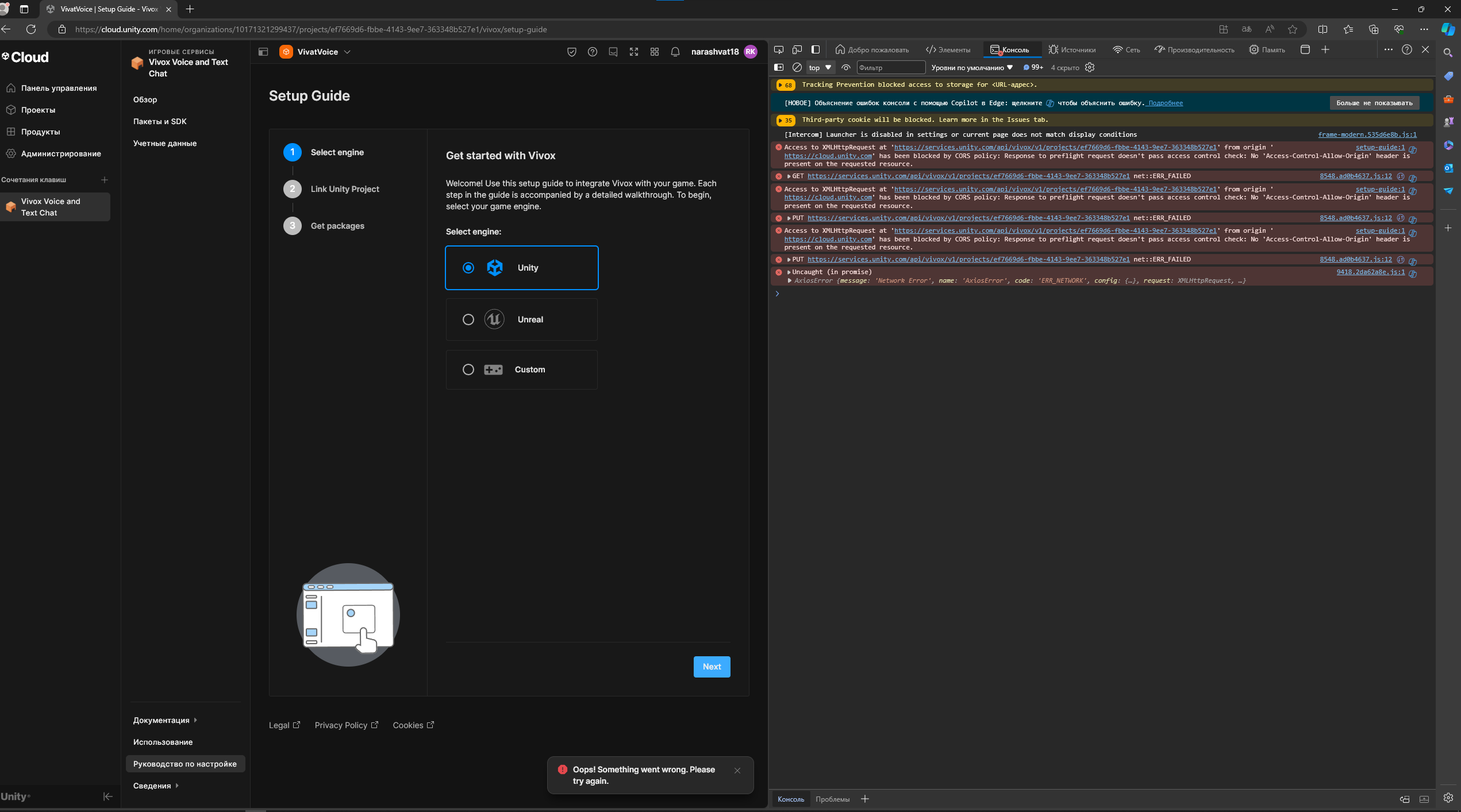1461x812 pixels.
Task: Choose the Custom engine option
Action: coord(468,370)
